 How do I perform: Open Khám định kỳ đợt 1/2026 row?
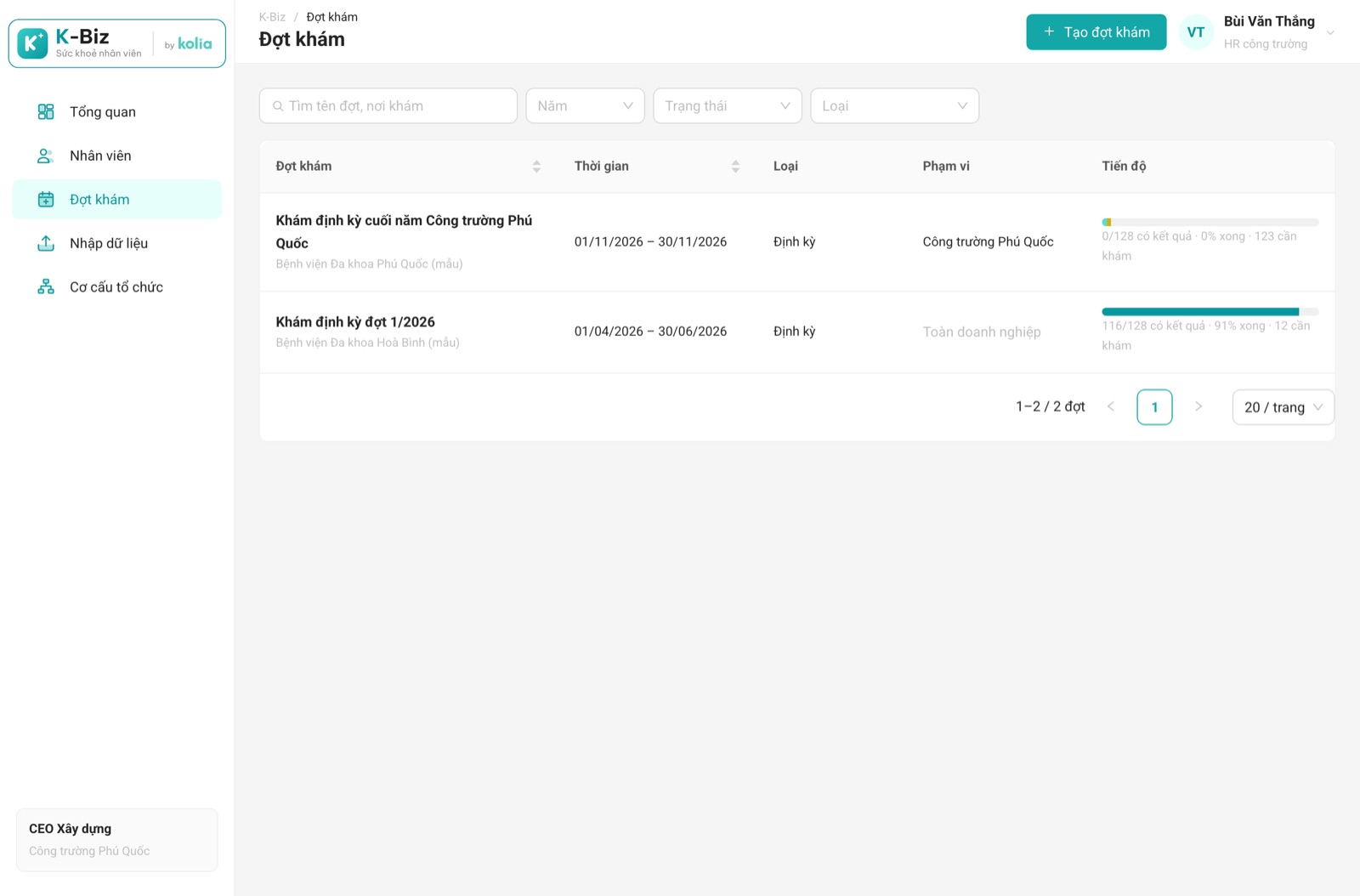(796, 332)
